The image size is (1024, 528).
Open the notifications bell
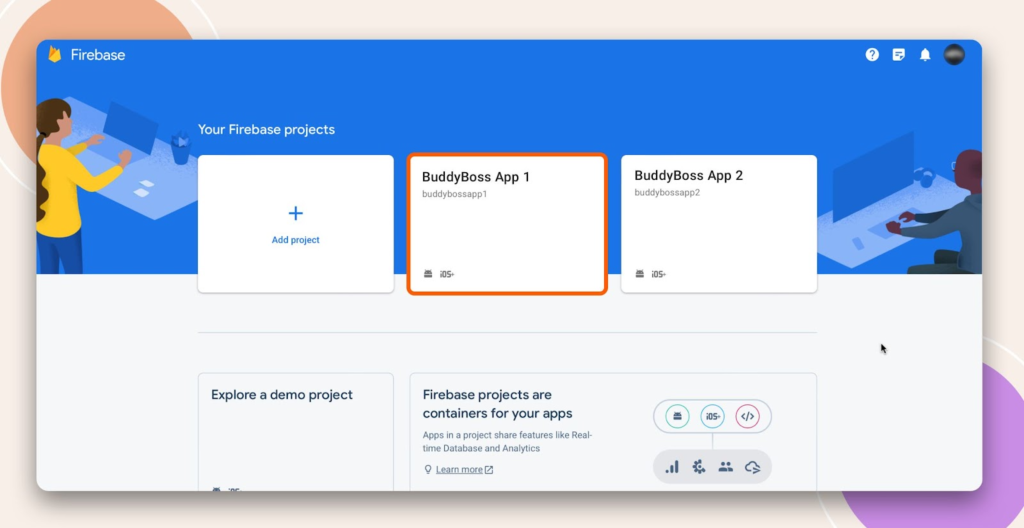[x=925, y=55]
